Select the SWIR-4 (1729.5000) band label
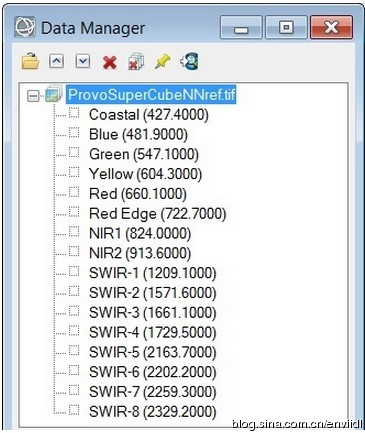 coord(153,332)
